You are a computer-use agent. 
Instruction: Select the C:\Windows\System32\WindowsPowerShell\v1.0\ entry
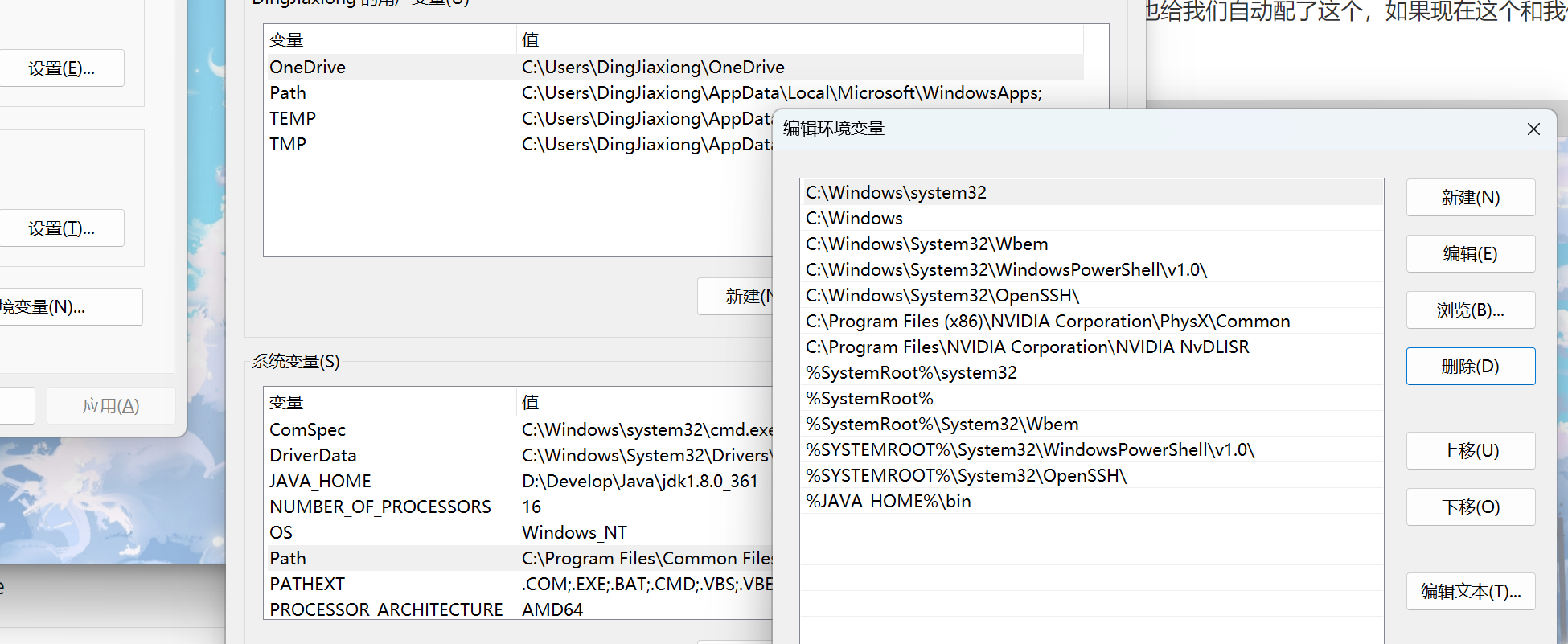1092,269
